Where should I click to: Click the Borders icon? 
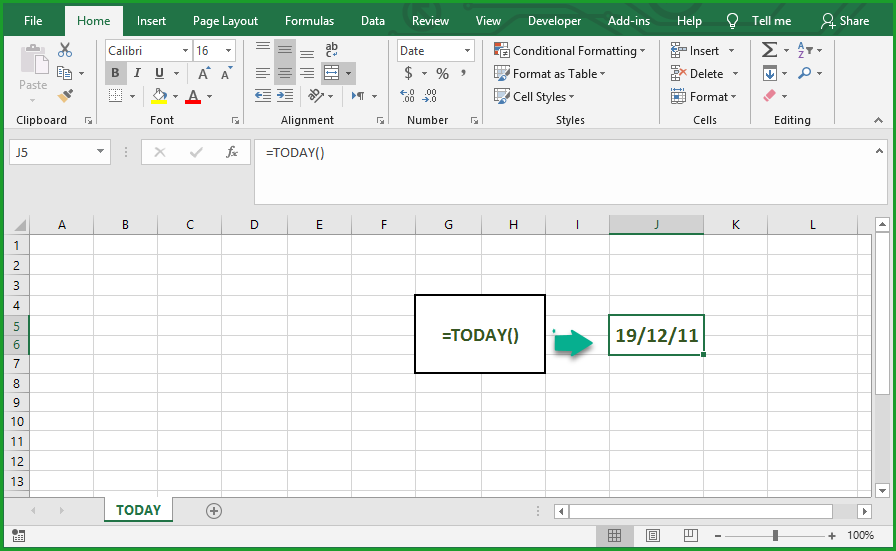[115, 96]
